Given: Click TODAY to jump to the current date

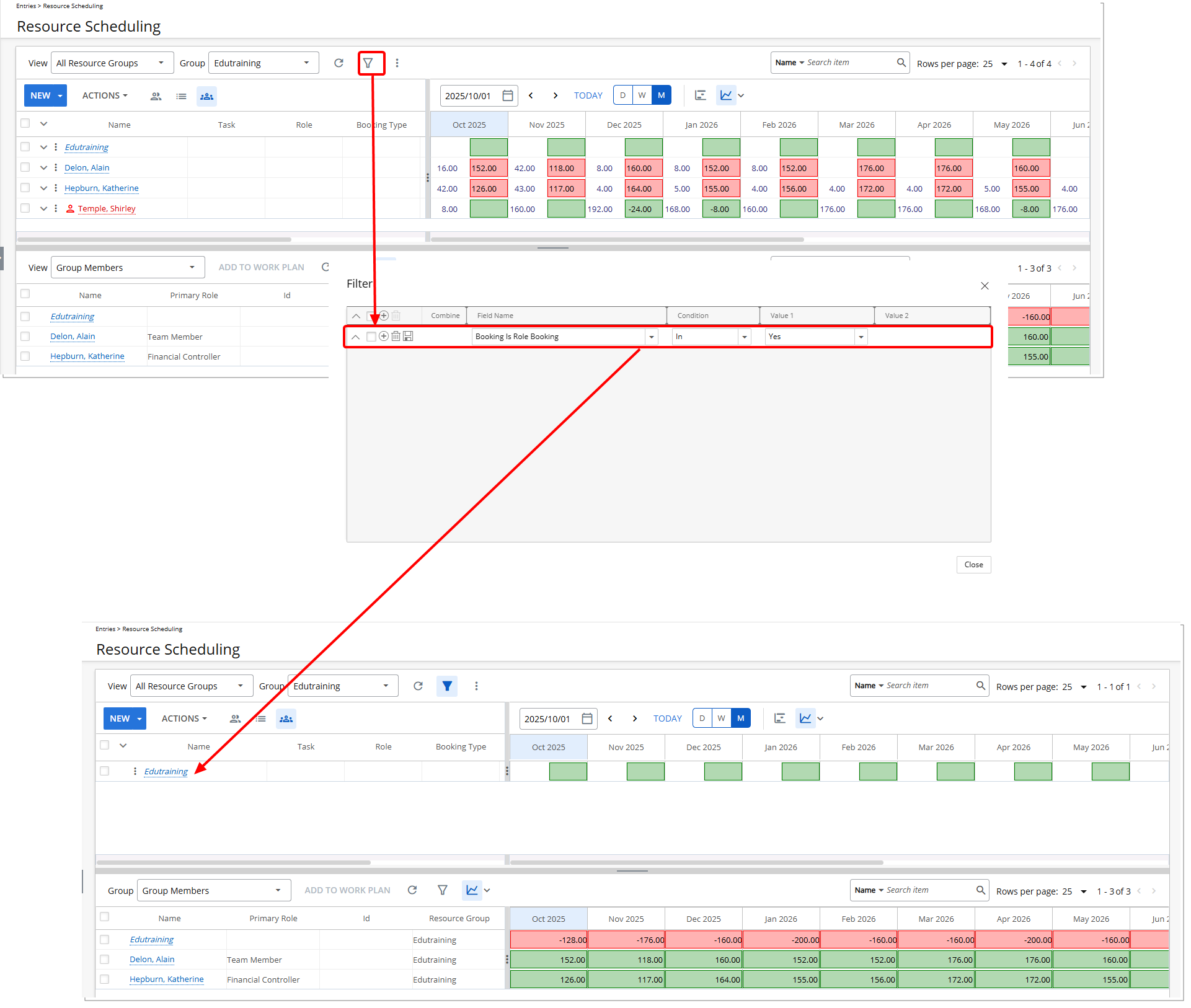Looking at the screenshot, I should click(588, 95).
